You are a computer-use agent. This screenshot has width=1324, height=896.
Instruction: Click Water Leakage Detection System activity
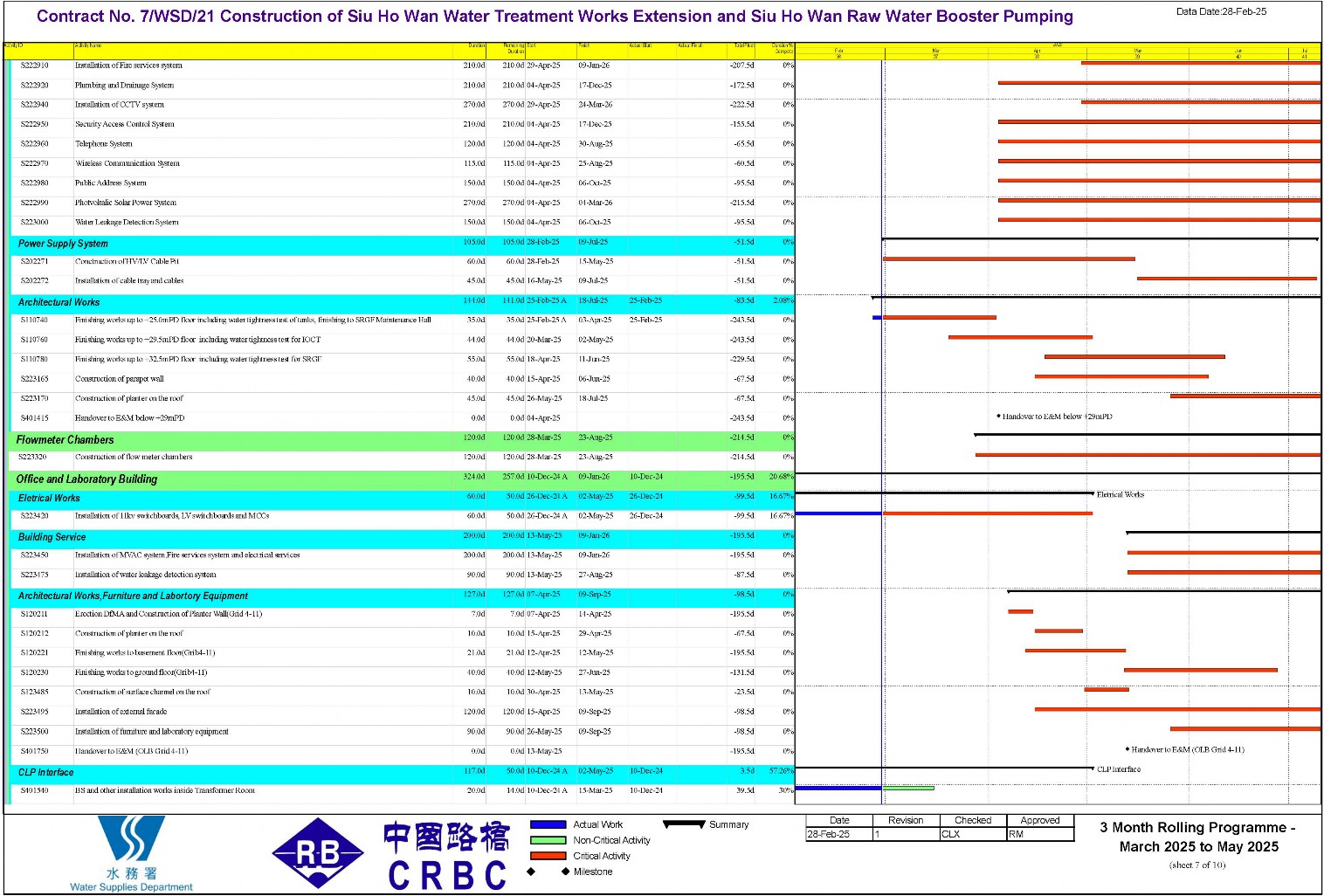pos(127,223)
